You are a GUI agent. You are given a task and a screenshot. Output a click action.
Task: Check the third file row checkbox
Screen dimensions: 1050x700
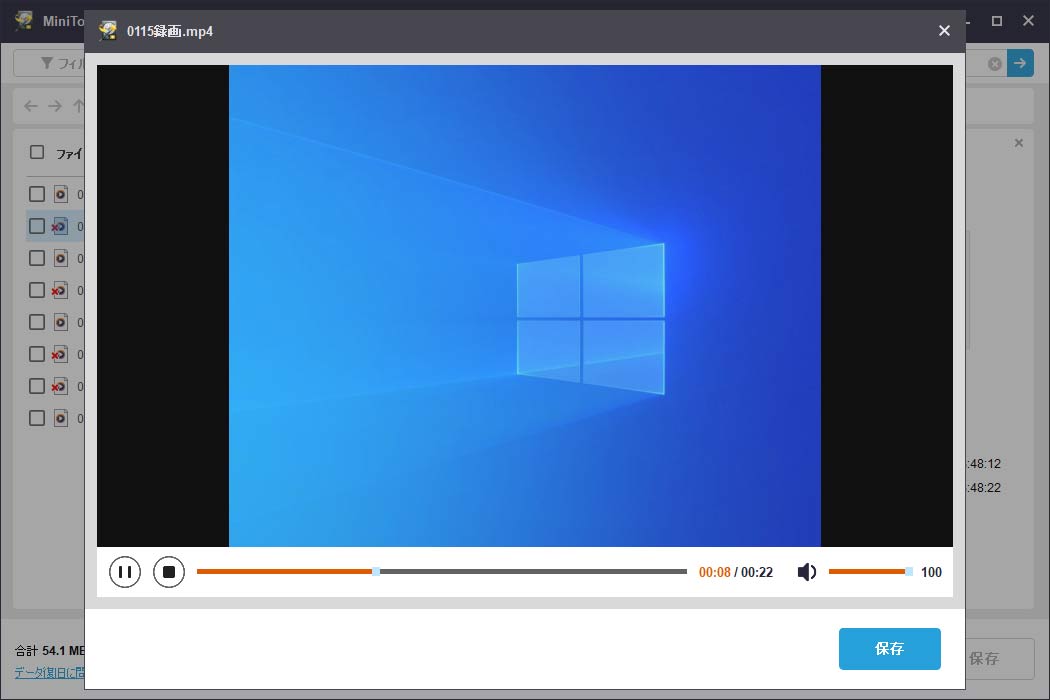coord(37,259)
